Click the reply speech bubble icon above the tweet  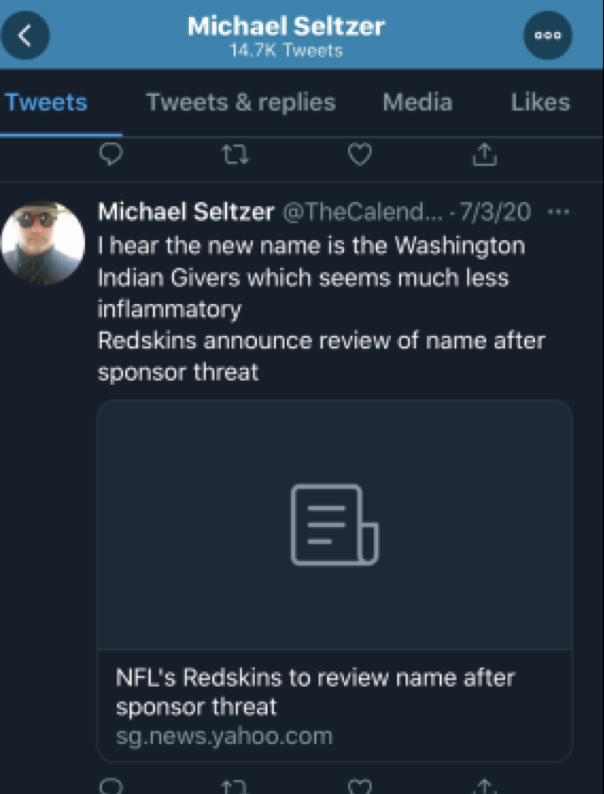coord(113,154)
